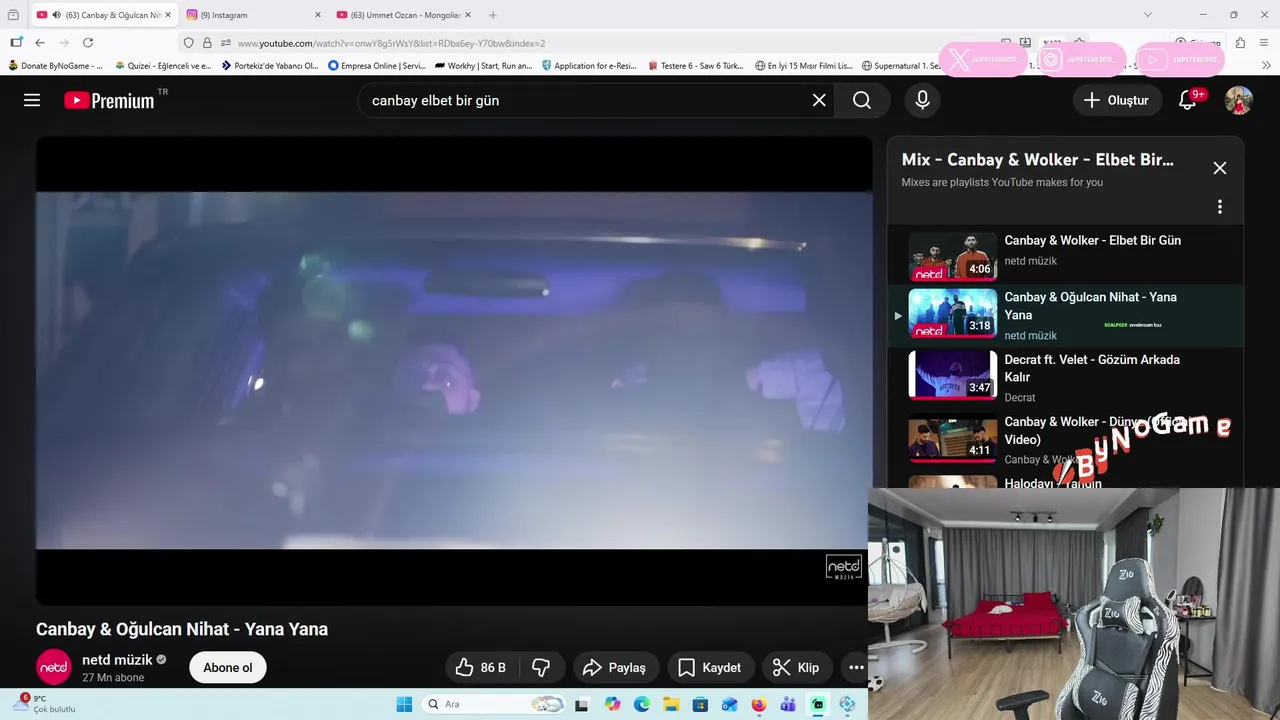Reload the page with the refresh icon

pyautogui.click(x=88, y=43)
